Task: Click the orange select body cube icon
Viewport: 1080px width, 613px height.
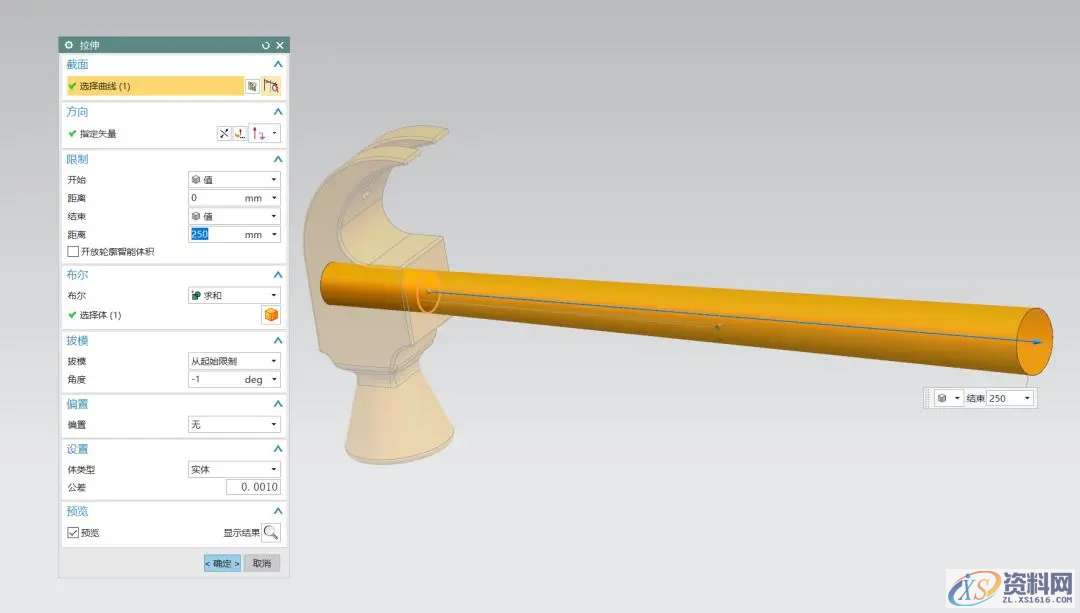Action: pyautogui.click(x=270, y=315)
